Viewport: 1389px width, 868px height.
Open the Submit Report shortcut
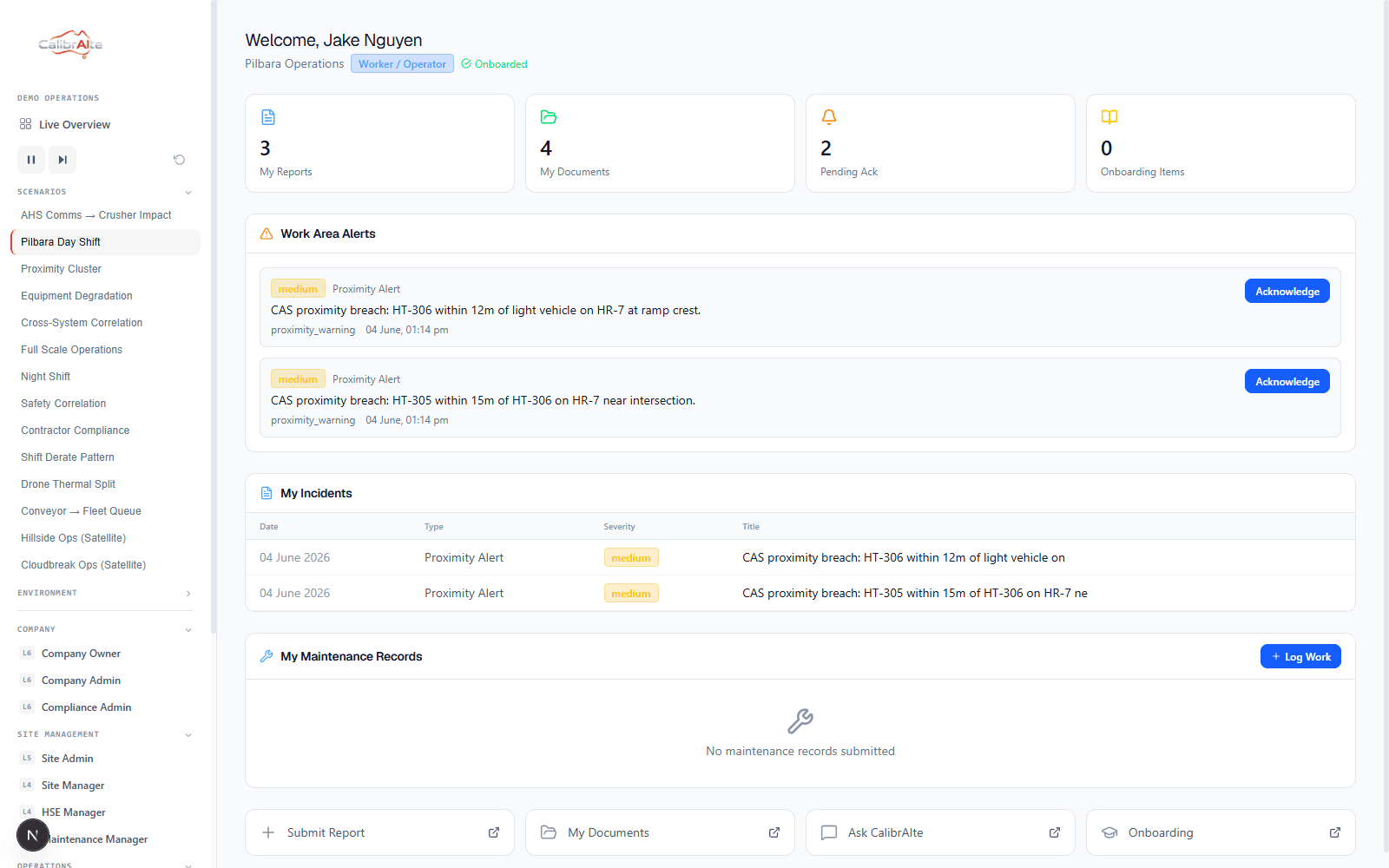[379, 832]
